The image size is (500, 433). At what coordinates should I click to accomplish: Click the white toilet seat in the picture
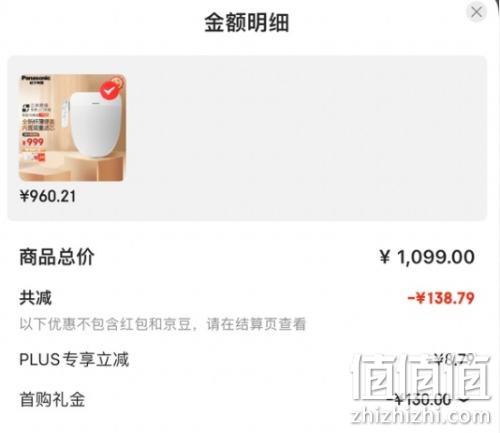point(95,124)
